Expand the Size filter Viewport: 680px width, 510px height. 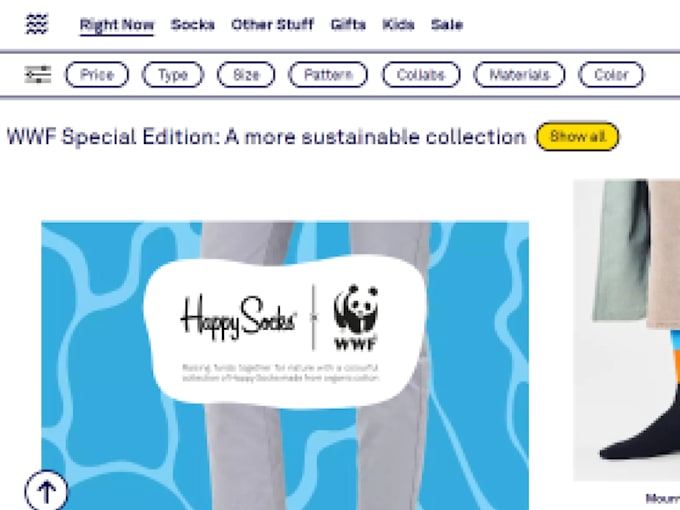(x=246, y=75)
